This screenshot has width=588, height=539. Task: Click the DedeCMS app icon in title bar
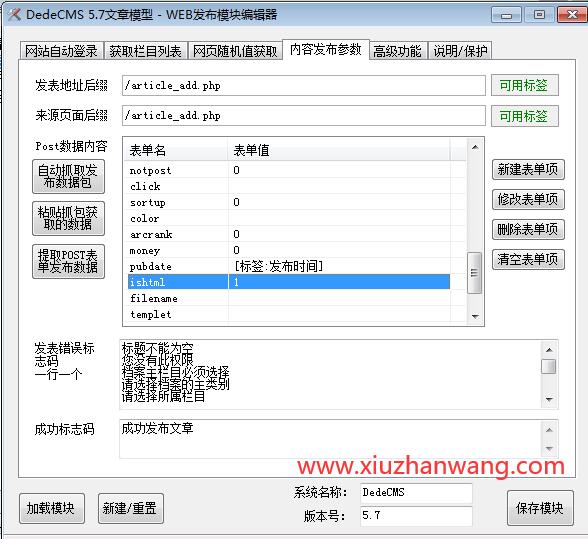pos(14,15)
